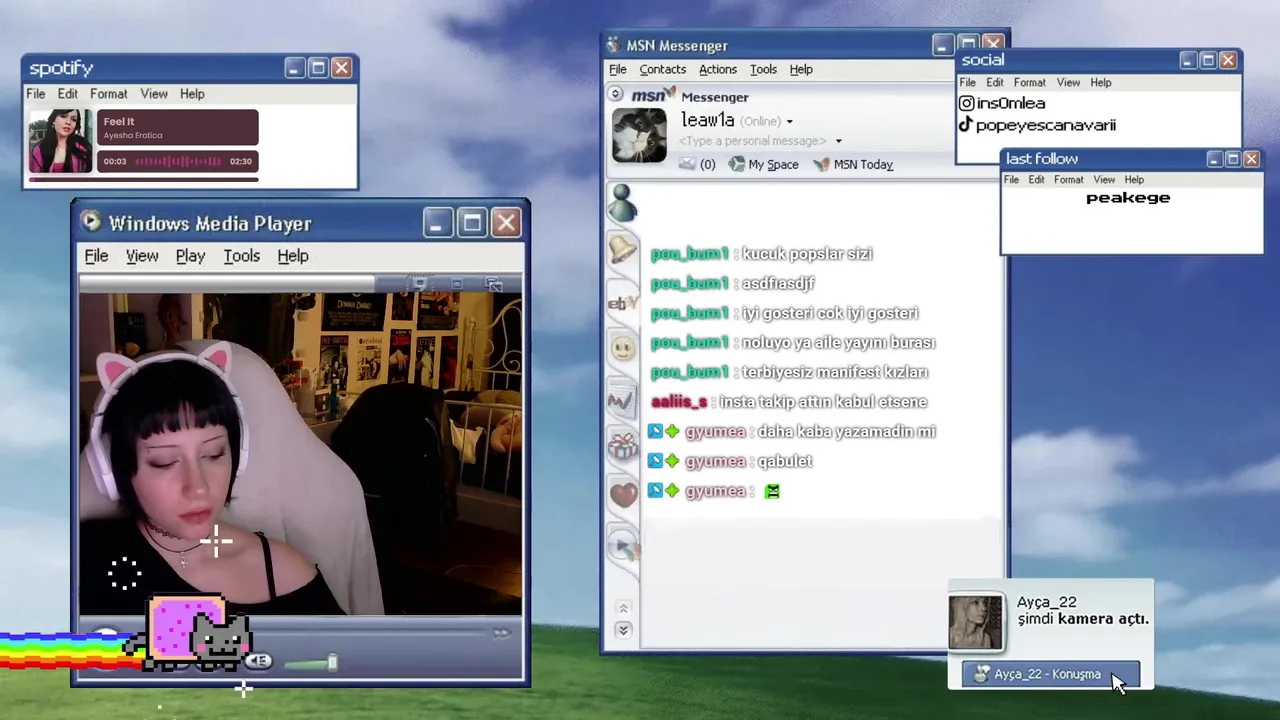Viewport: 1280px width, 720px height.
Task: Click the green emoji in gyumea's last message
Action: pyautogui.click(x=772, y=491)
